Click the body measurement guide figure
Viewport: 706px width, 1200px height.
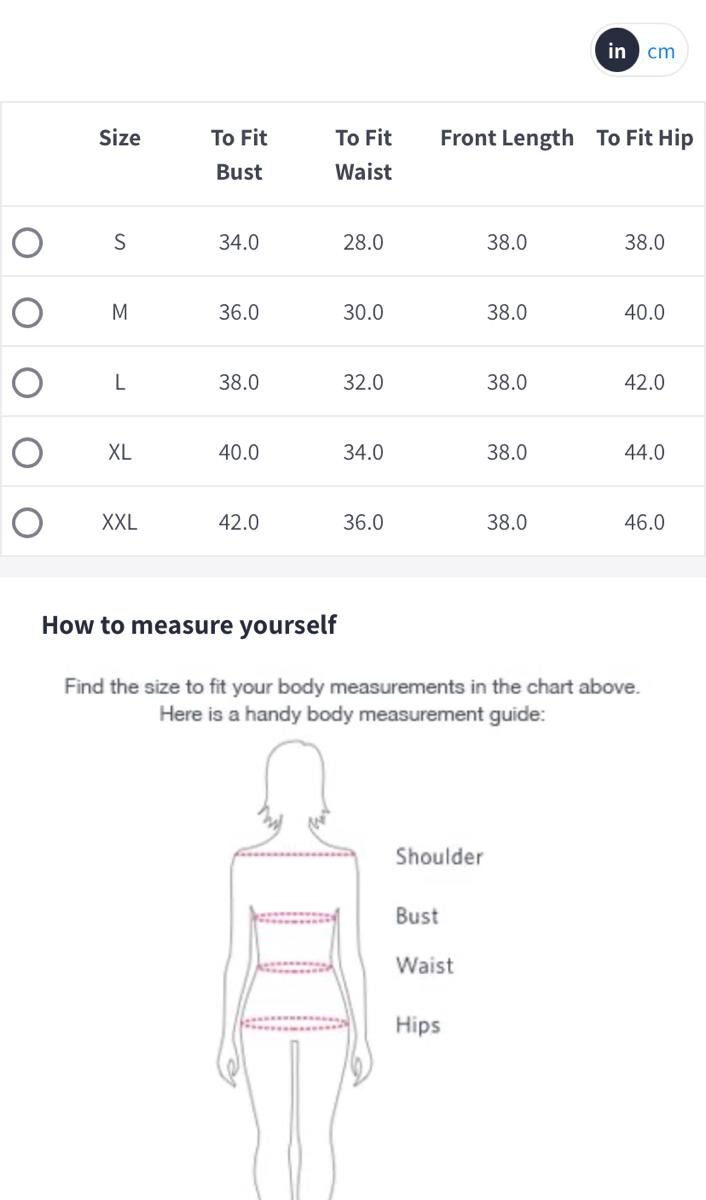(x=295, y=960)
